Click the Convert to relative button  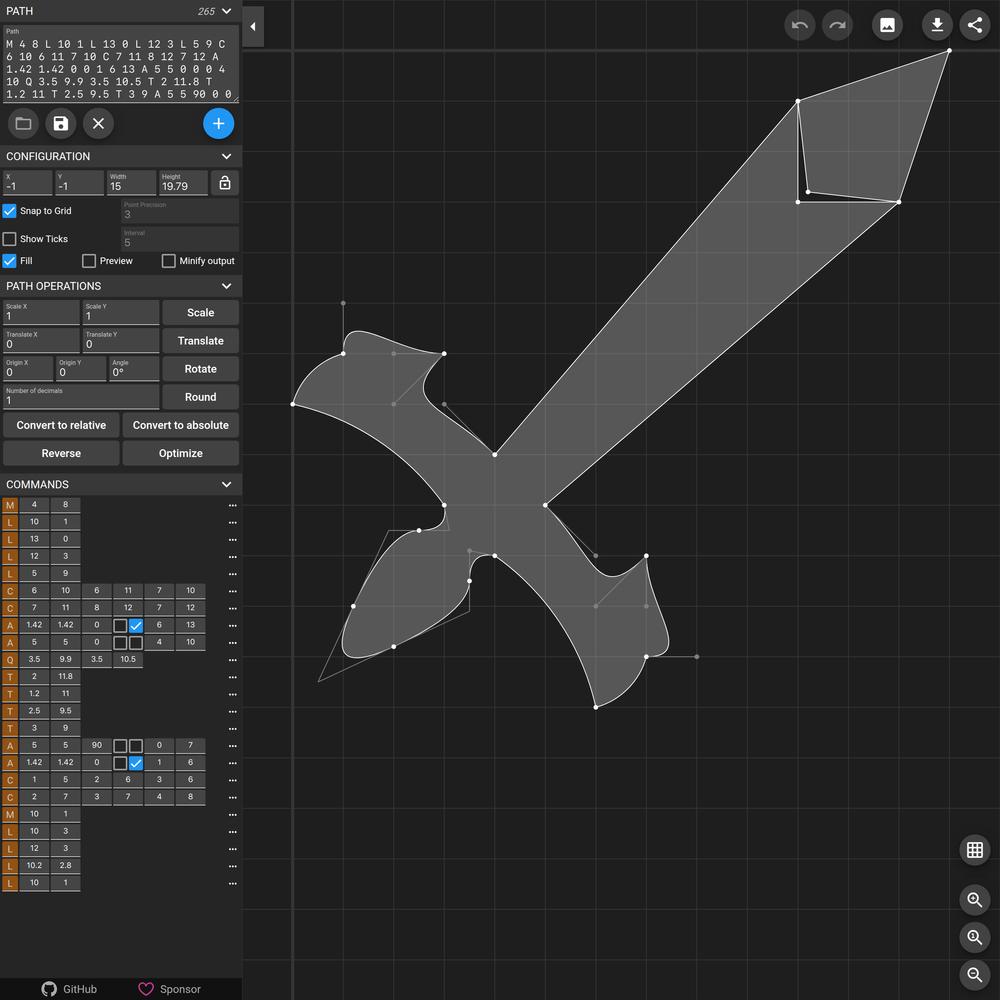[x=61, y=425]
